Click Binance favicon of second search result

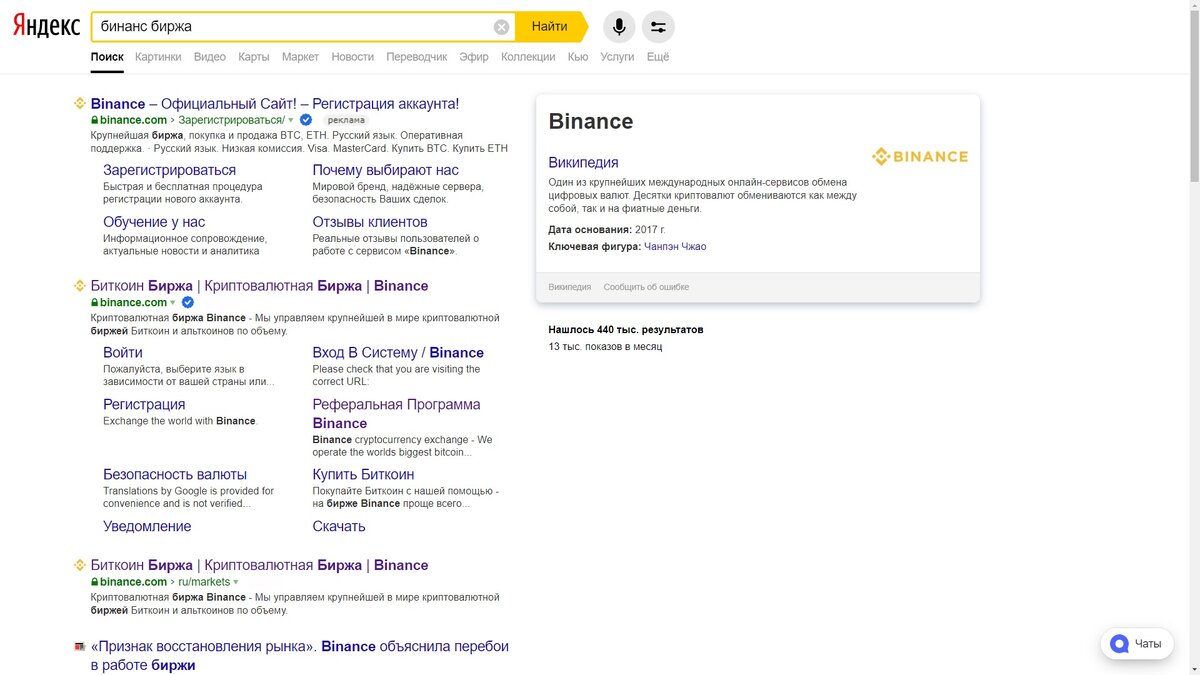pyautogui.click(x=80, y=285)
